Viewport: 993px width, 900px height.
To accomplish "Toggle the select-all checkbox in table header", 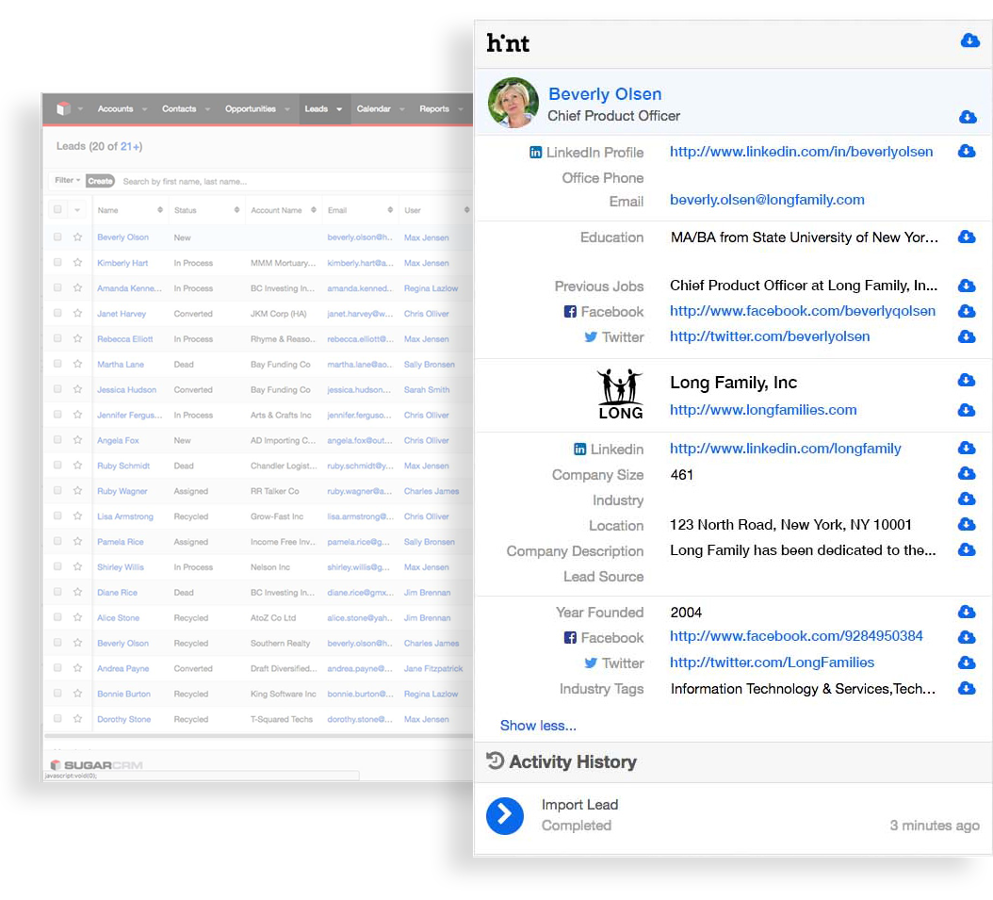I will [x=58, y=210].
